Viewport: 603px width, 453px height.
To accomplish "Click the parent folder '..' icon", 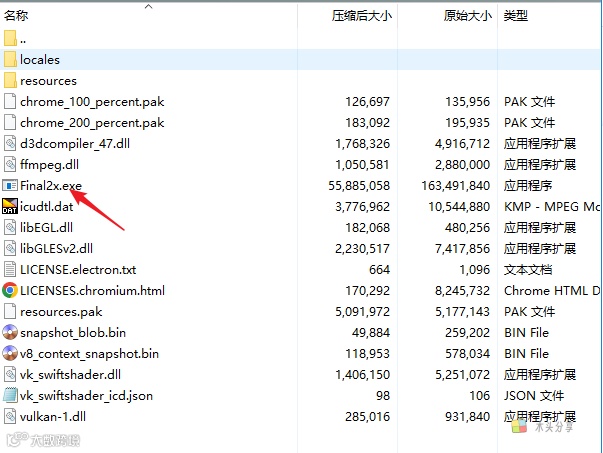I will (10, 38).
